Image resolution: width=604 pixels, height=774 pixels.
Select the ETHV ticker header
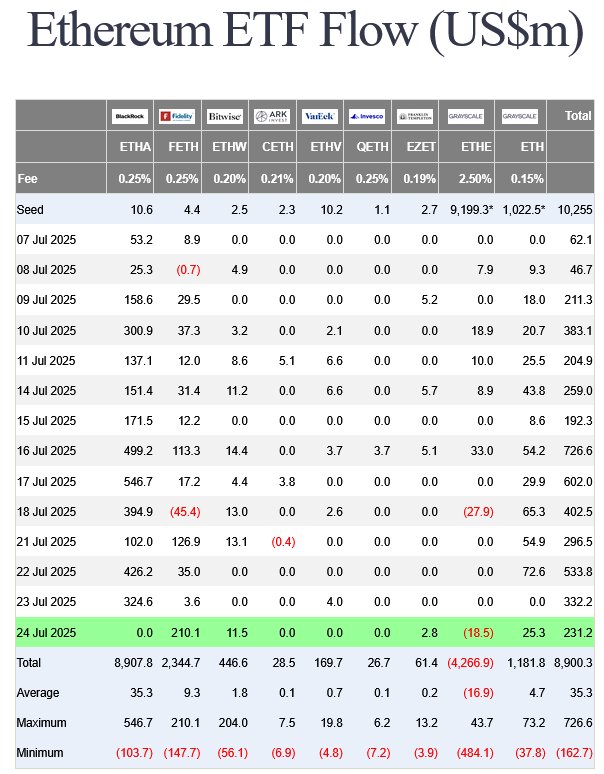coord(326,147)
